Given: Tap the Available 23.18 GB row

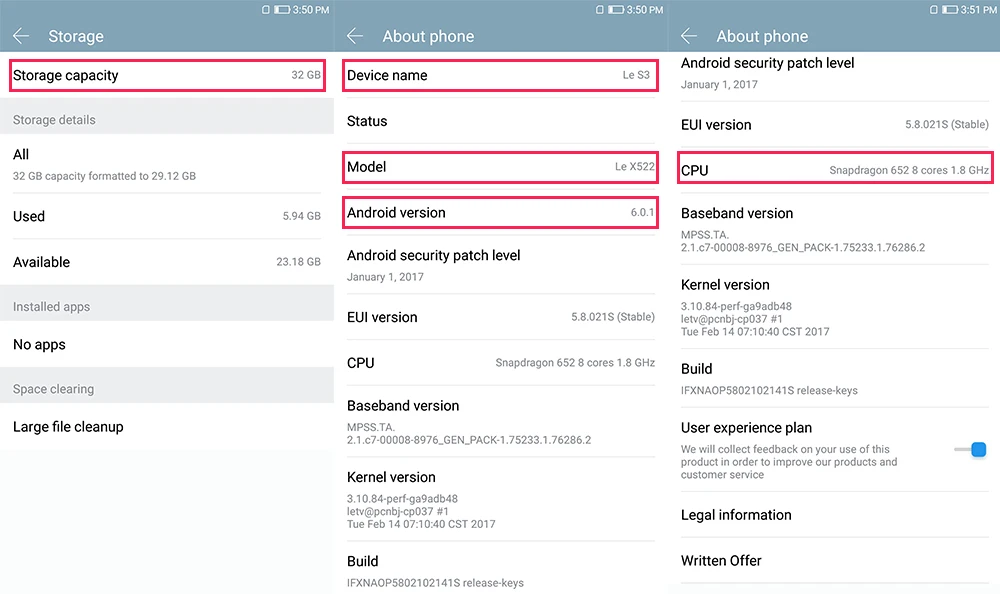Looking at the screenshot, I should [x=167, y=262].
